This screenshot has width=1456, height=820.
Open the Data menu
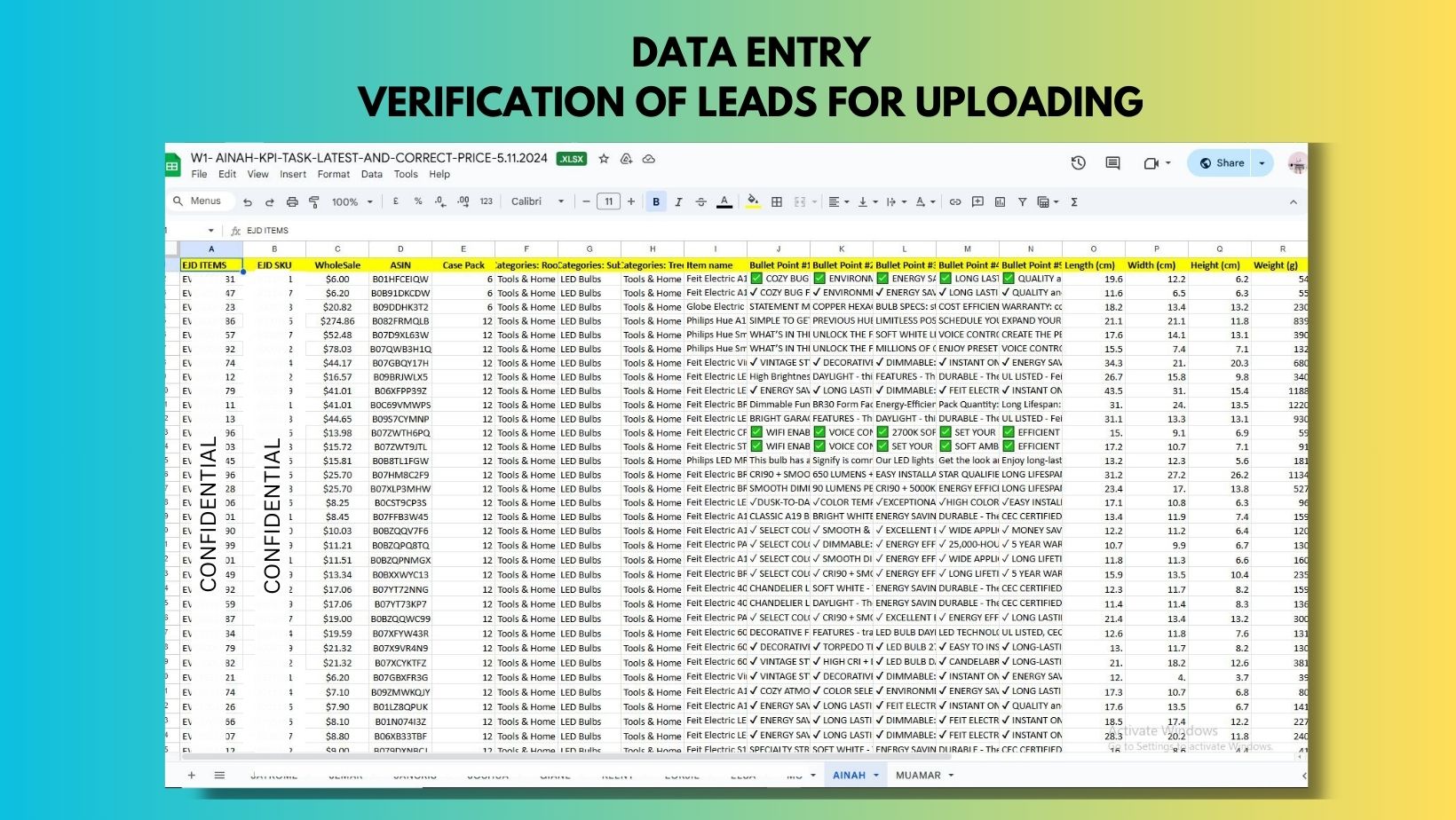coord(372,174)
